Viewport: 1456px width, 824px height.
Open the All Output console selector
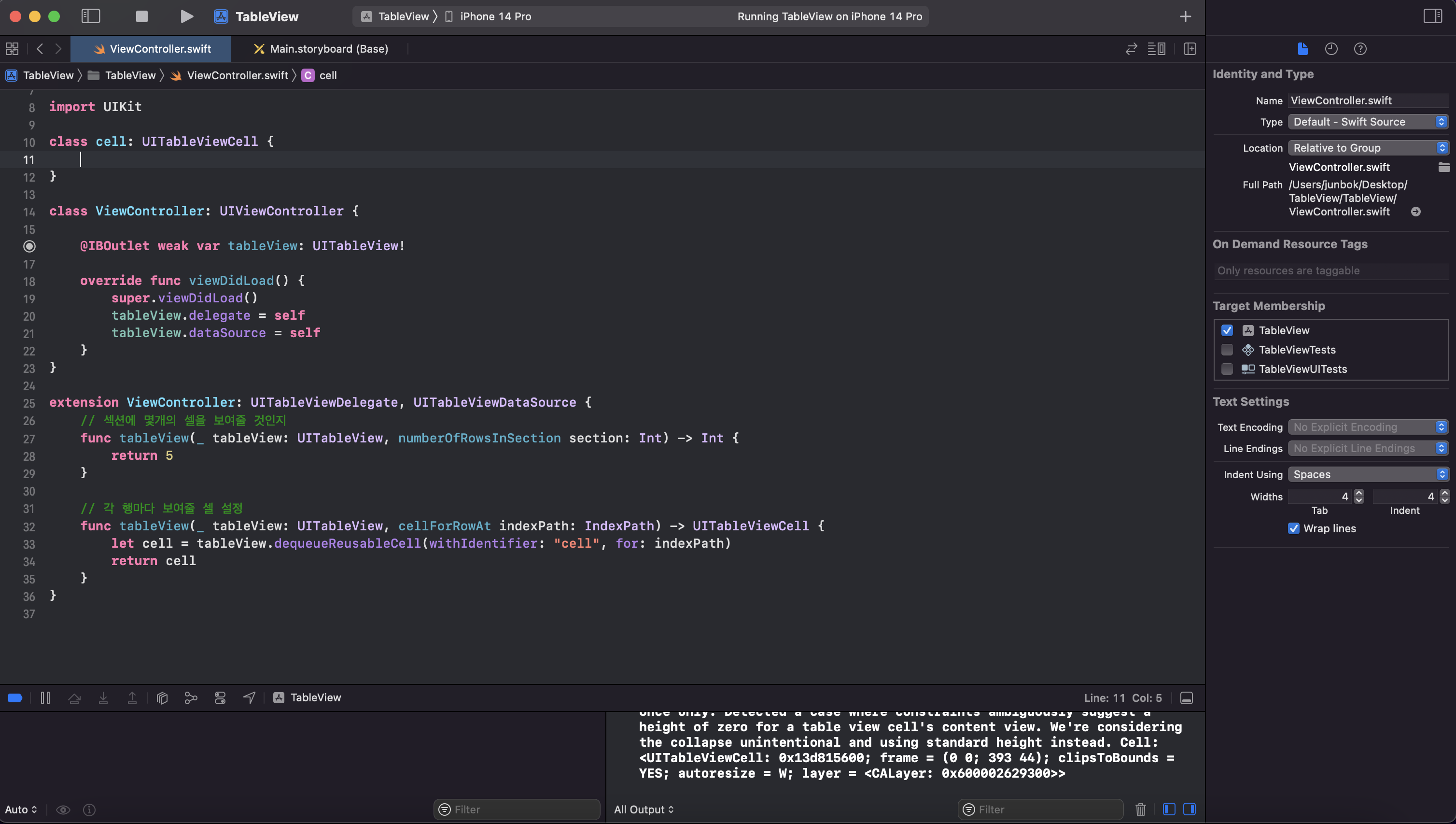(644, 810)
